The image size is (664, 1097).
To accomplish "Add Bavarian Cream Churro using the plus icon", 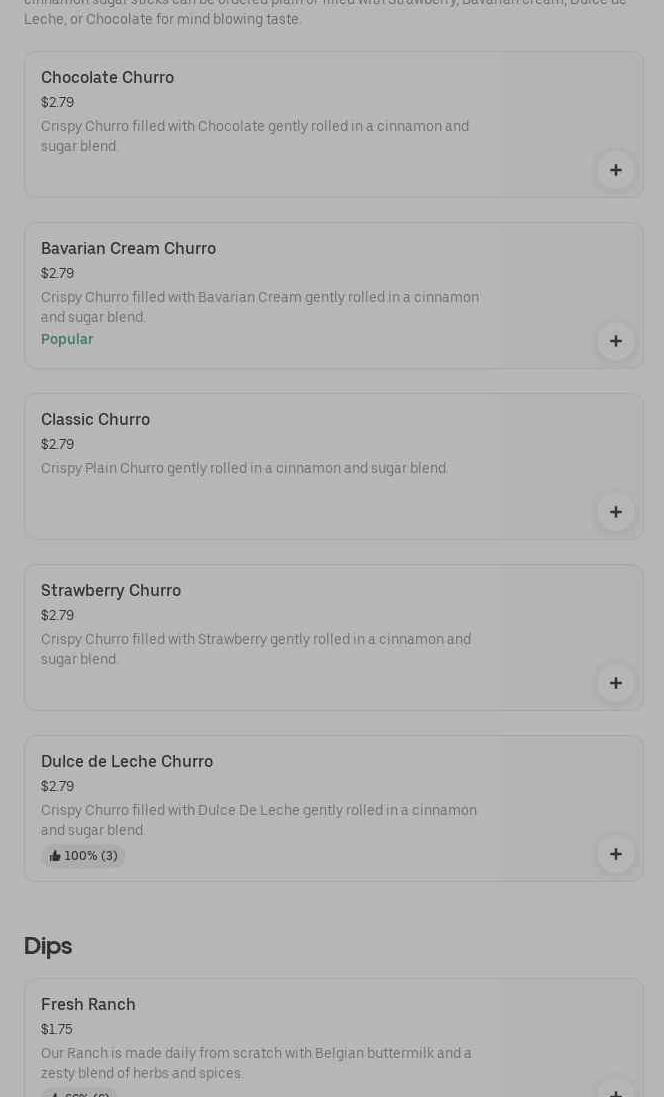I will coord(615,341).
